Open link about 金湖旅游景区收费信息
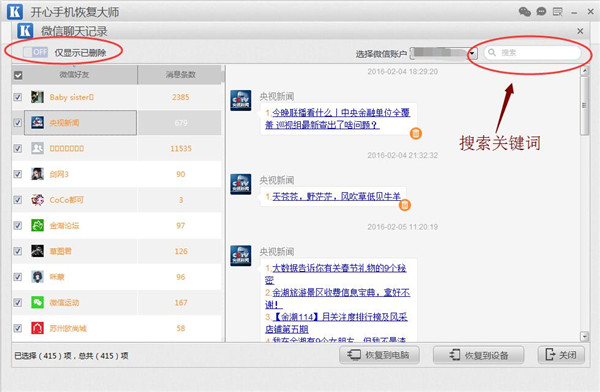 pos(338,298)
